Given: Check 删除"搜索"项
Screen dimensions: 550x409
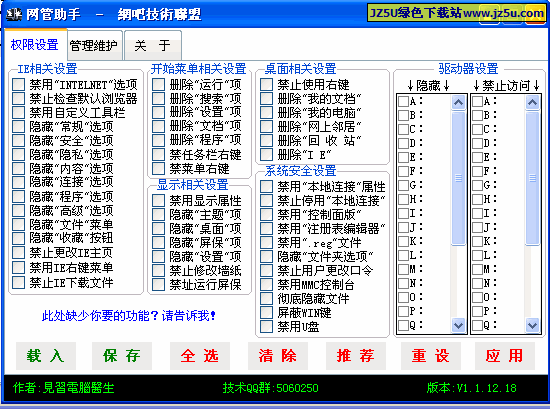Looking at the screenshot, I should pos(159,99).
